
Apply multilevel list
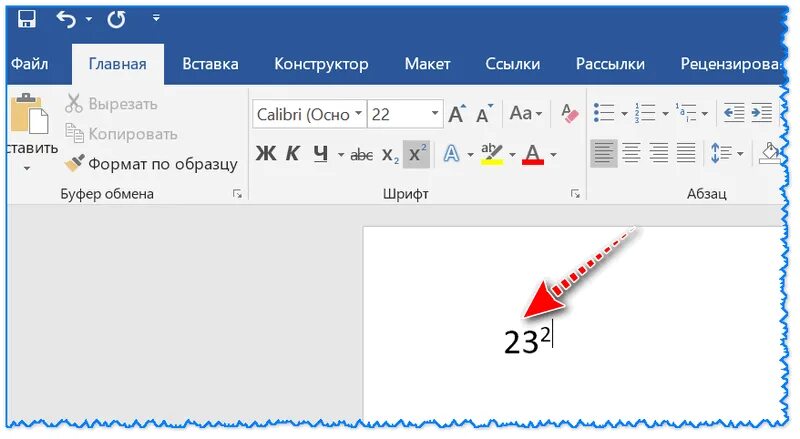click(686, 113)
